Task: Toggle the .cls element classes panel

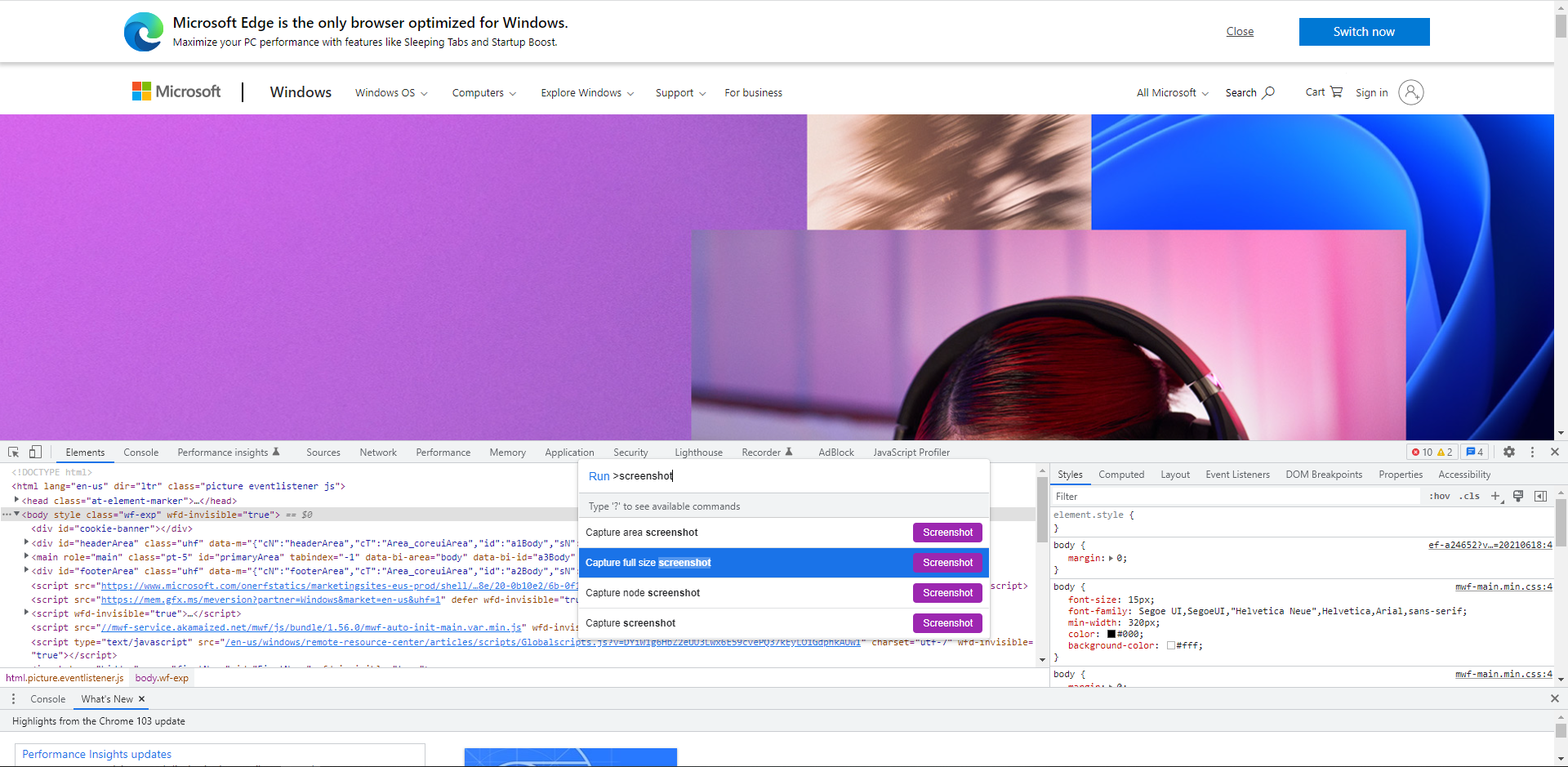Action: pyautogui.click(x=1471, y=496)
